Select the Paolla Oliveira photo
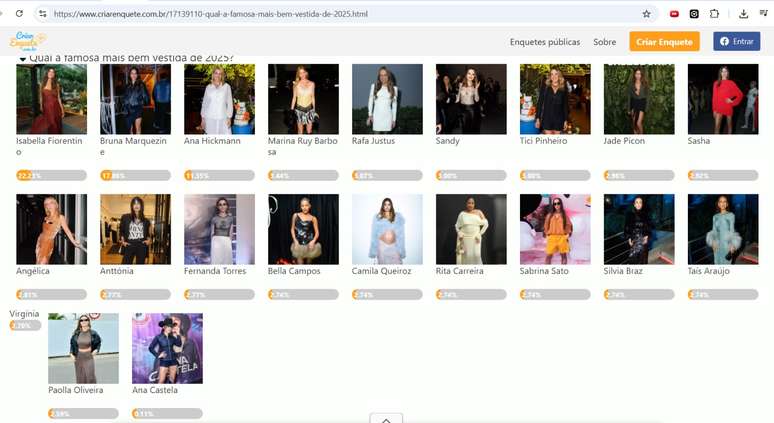The image size is (774, 423). [83, 348]
